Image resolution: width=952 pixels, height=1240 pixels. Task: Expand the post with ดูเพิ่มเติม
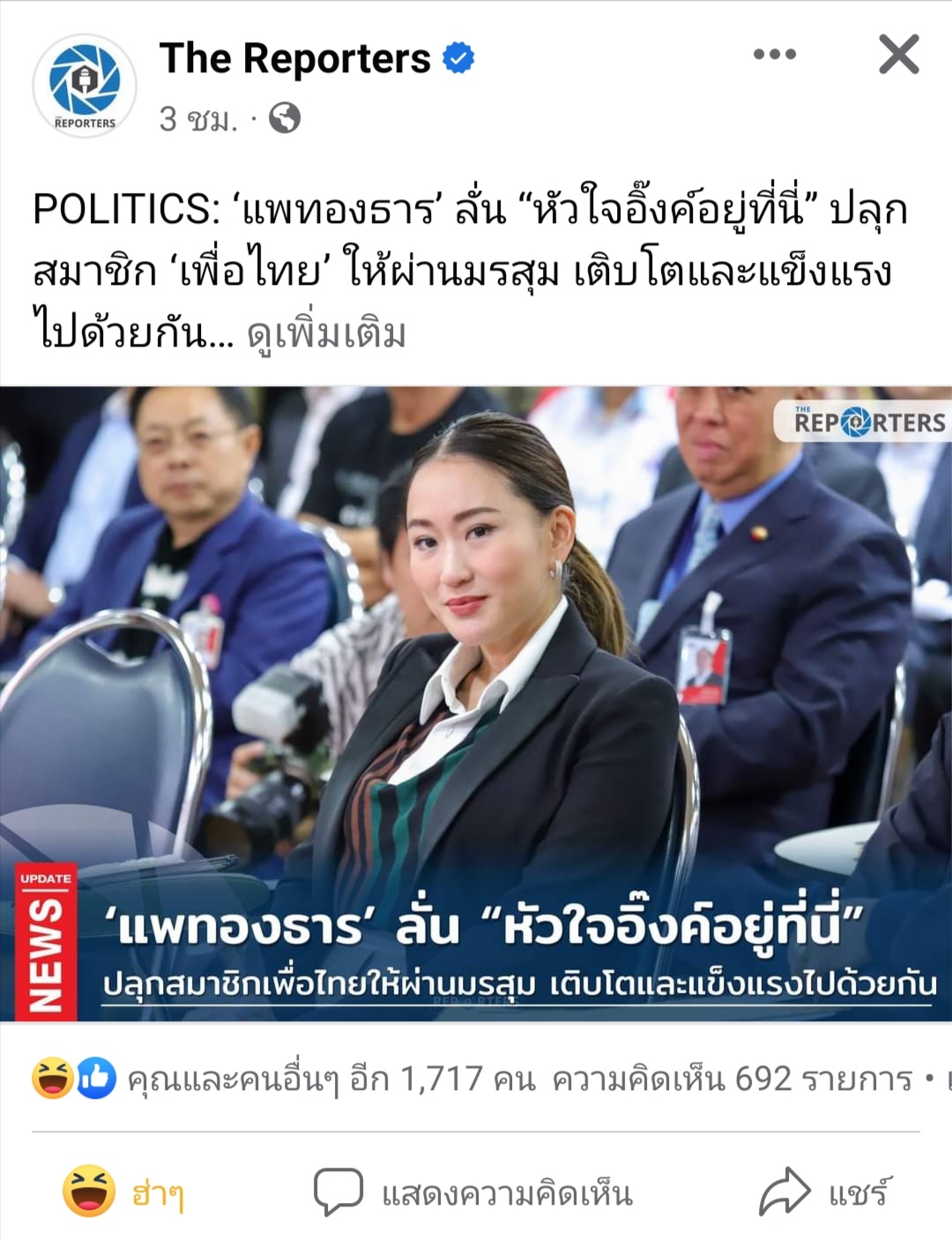(x=325, y=333)
